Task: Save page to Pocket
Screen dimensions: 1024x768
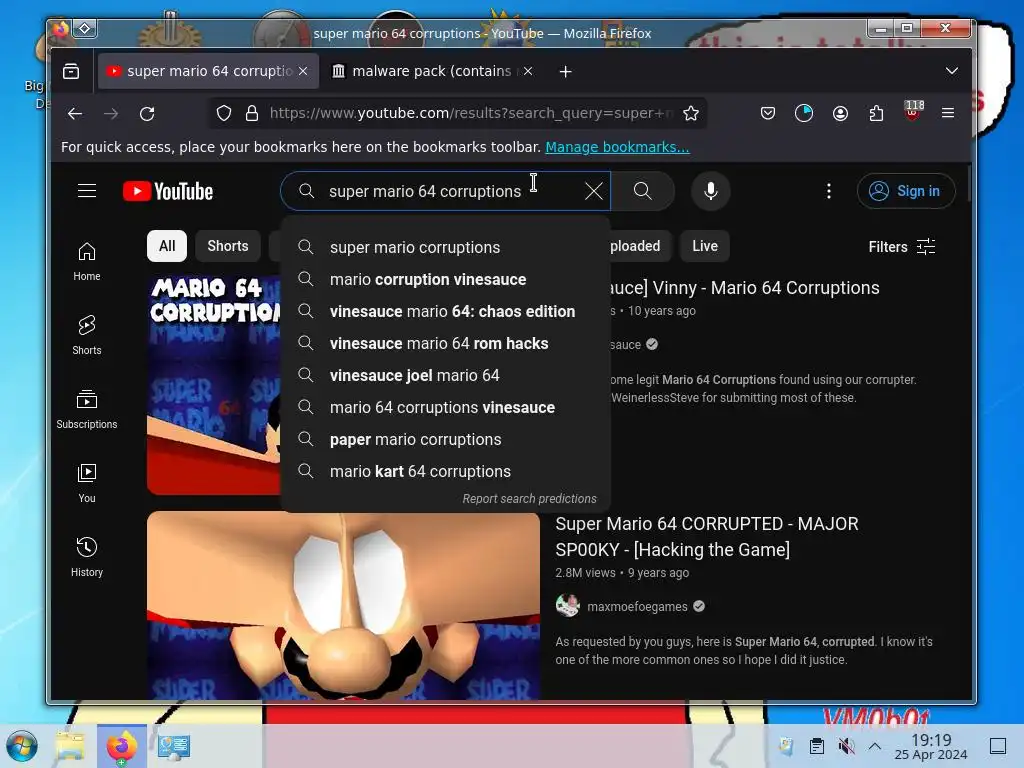Action: (768, 114)
